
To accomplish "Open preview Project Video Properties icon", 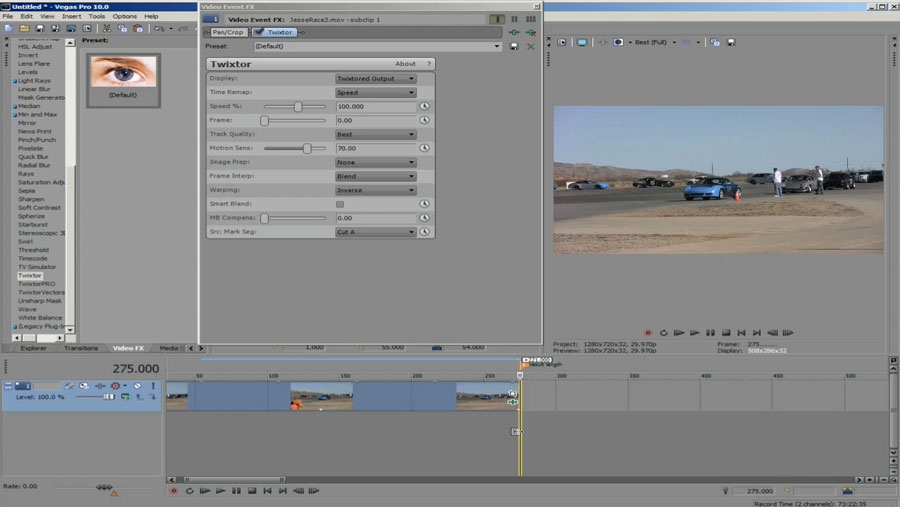I will (x=562, y=42).
